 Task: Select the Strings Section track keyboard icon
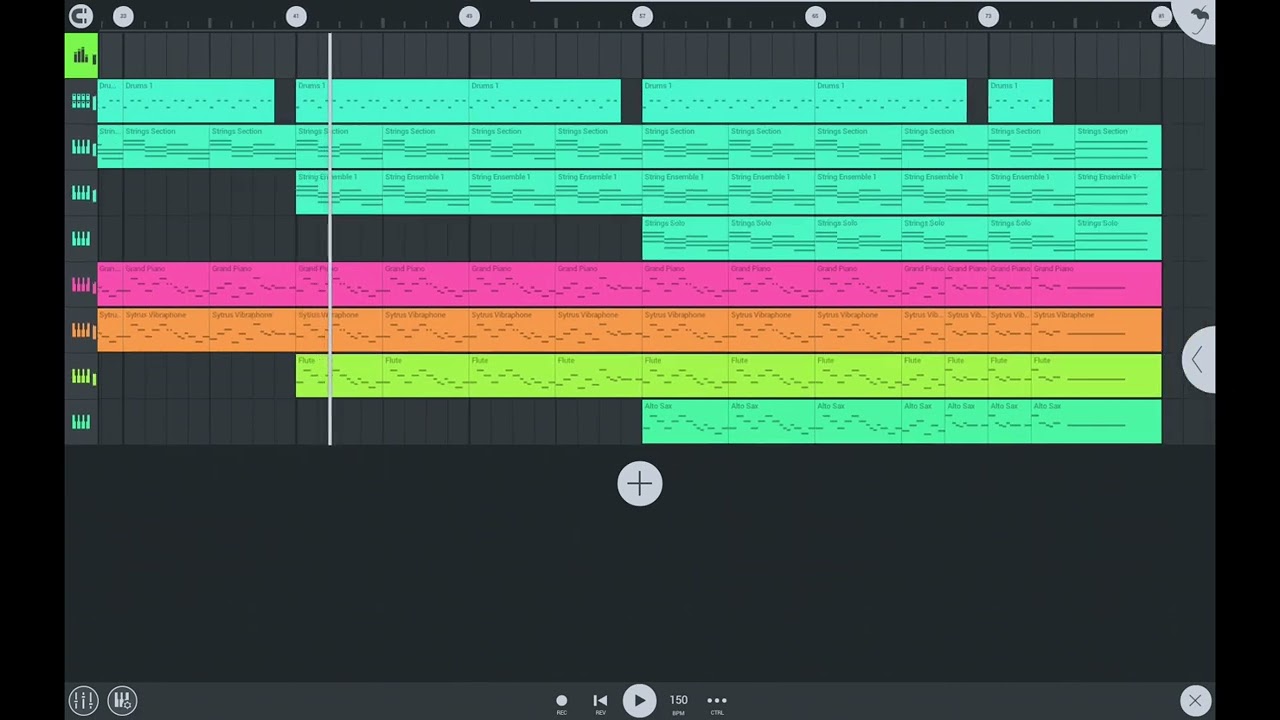[81, 147]
